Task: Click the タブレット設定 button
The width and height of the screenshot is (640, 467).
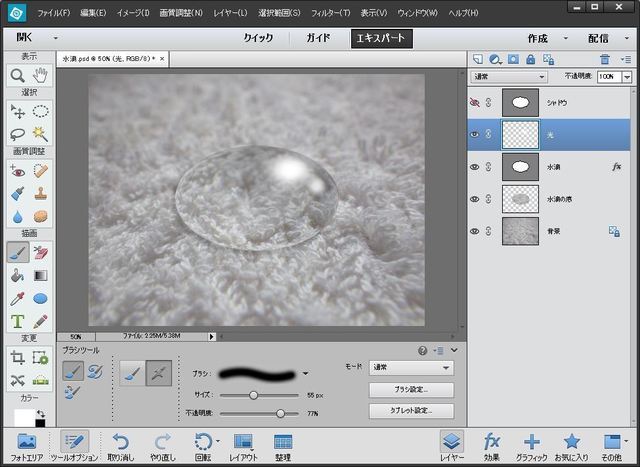Action: 411,411
